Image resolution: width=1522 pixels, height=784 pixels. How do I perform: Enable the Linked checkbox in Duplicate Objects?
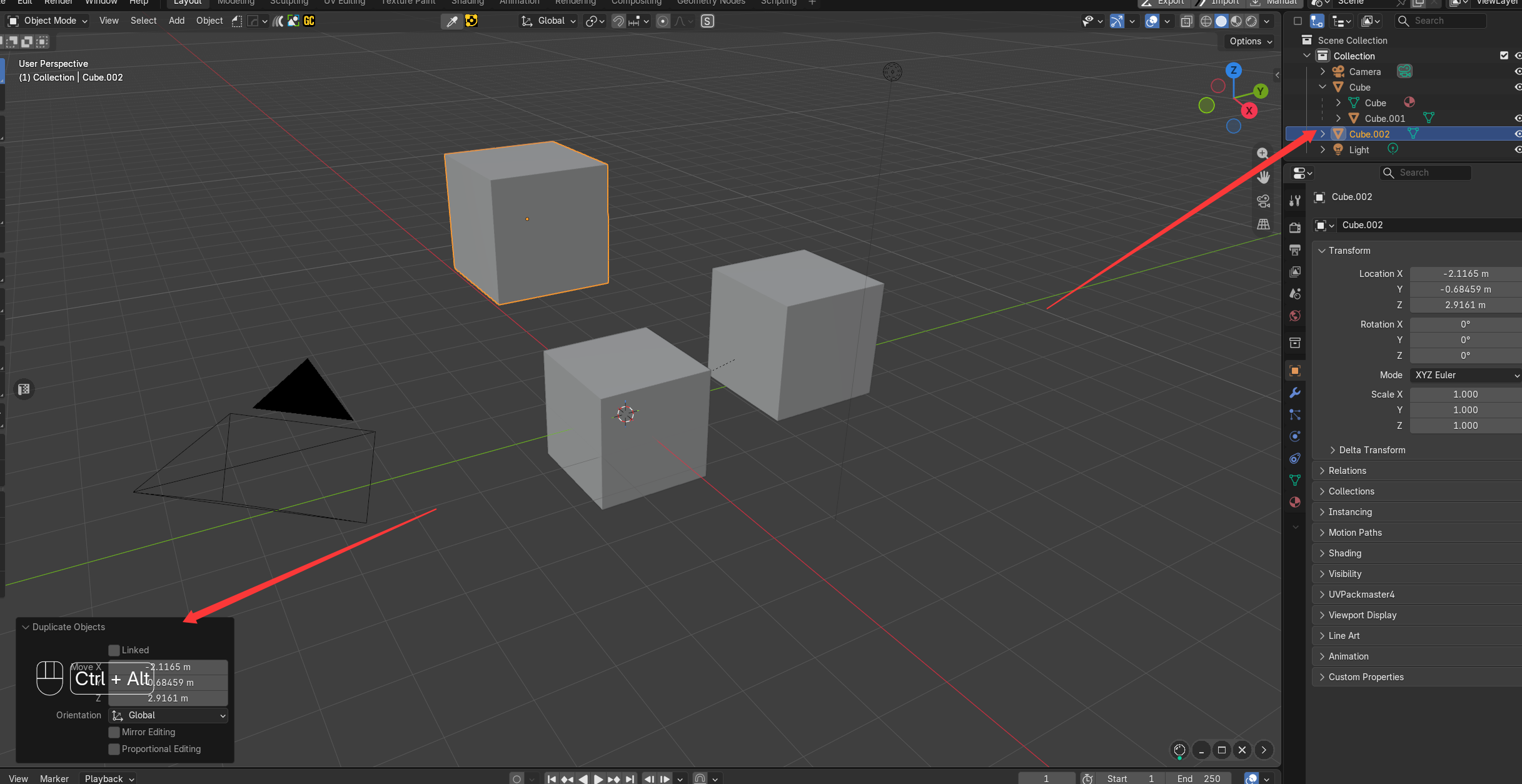tap(114, 650)
